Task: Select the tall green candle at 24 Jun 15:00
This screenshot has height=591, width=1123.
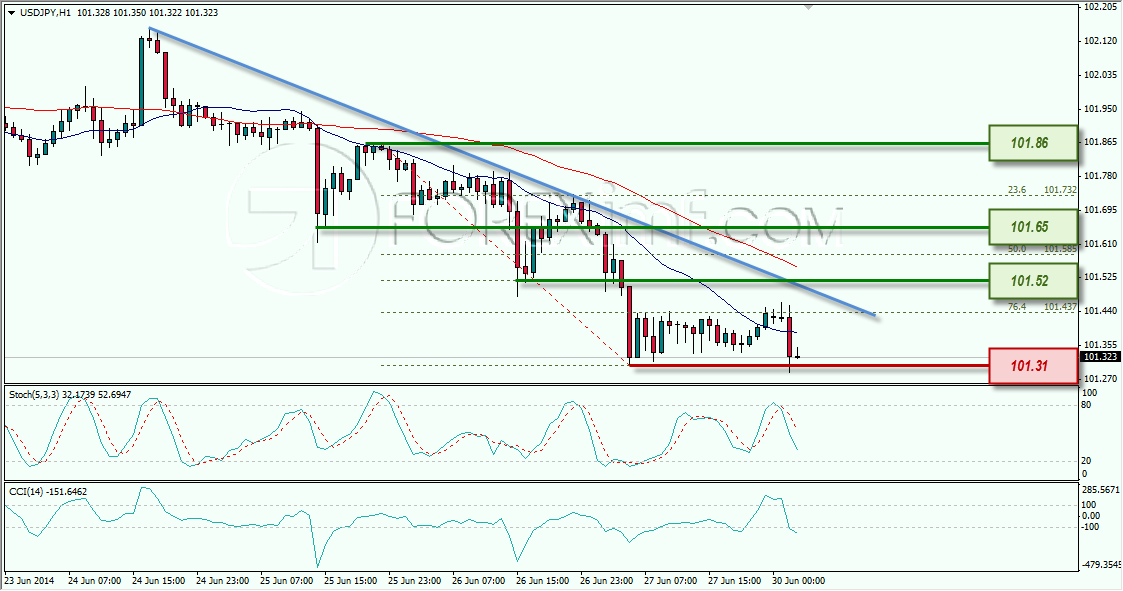Action: pos(141,81)
